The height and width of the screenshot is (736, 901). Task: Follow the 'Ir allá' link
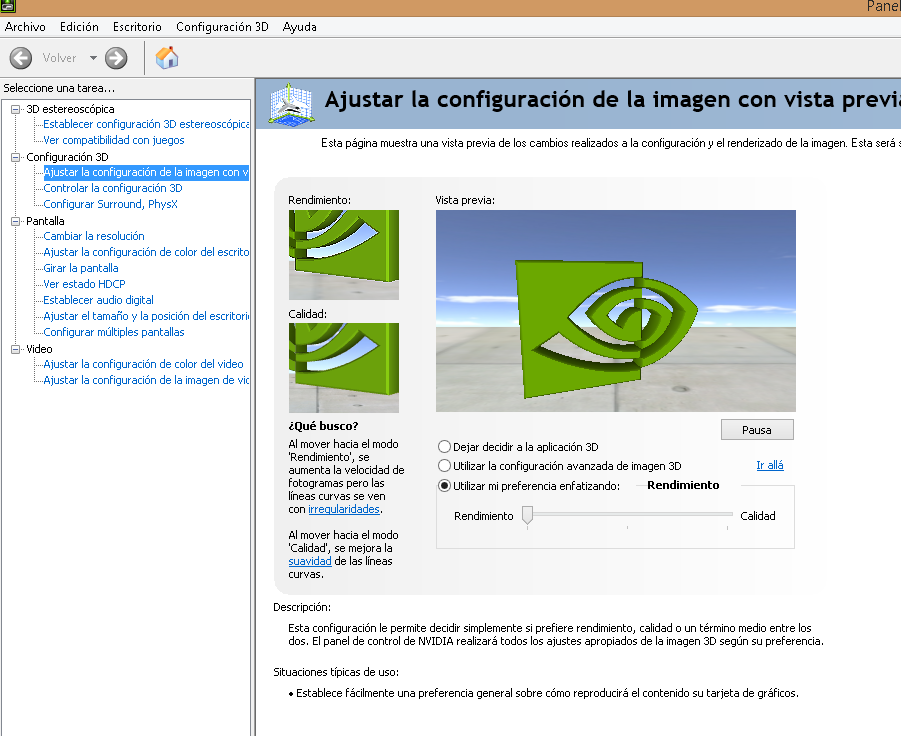(x=770, y=465)
